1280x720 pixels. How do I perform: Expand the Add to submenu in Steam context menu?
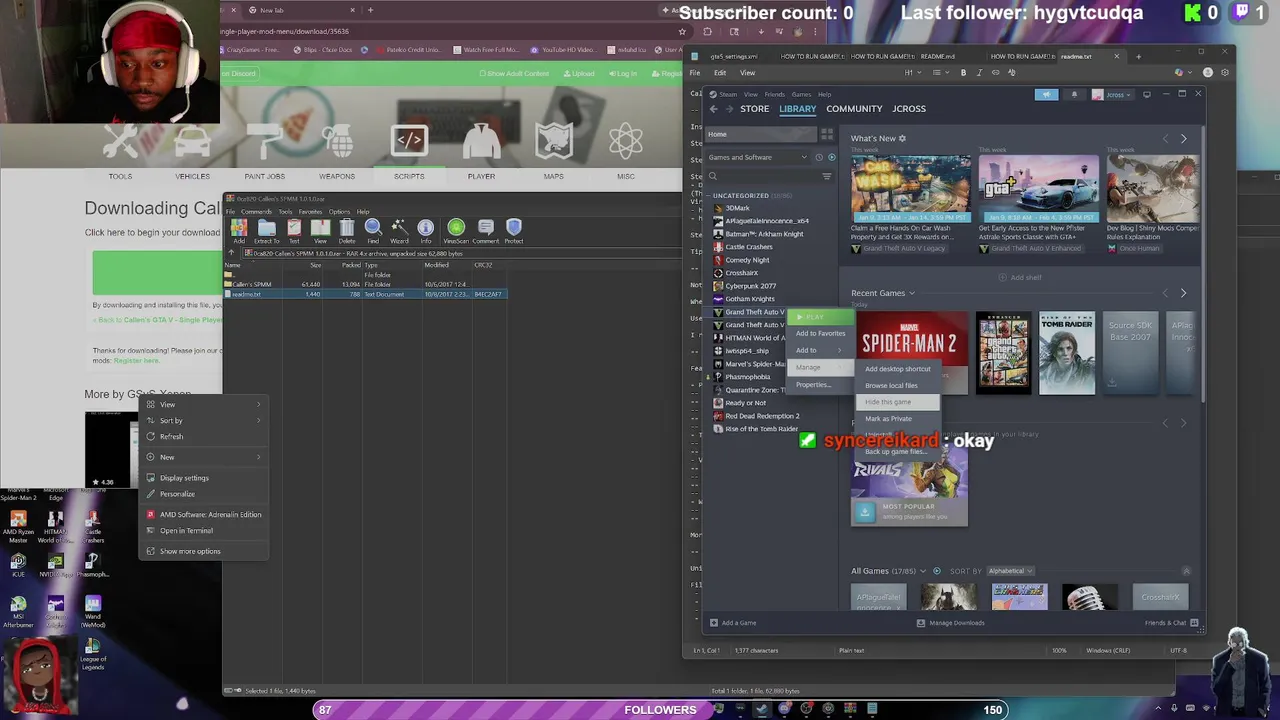pyautogui.click(x=820, y=350)
